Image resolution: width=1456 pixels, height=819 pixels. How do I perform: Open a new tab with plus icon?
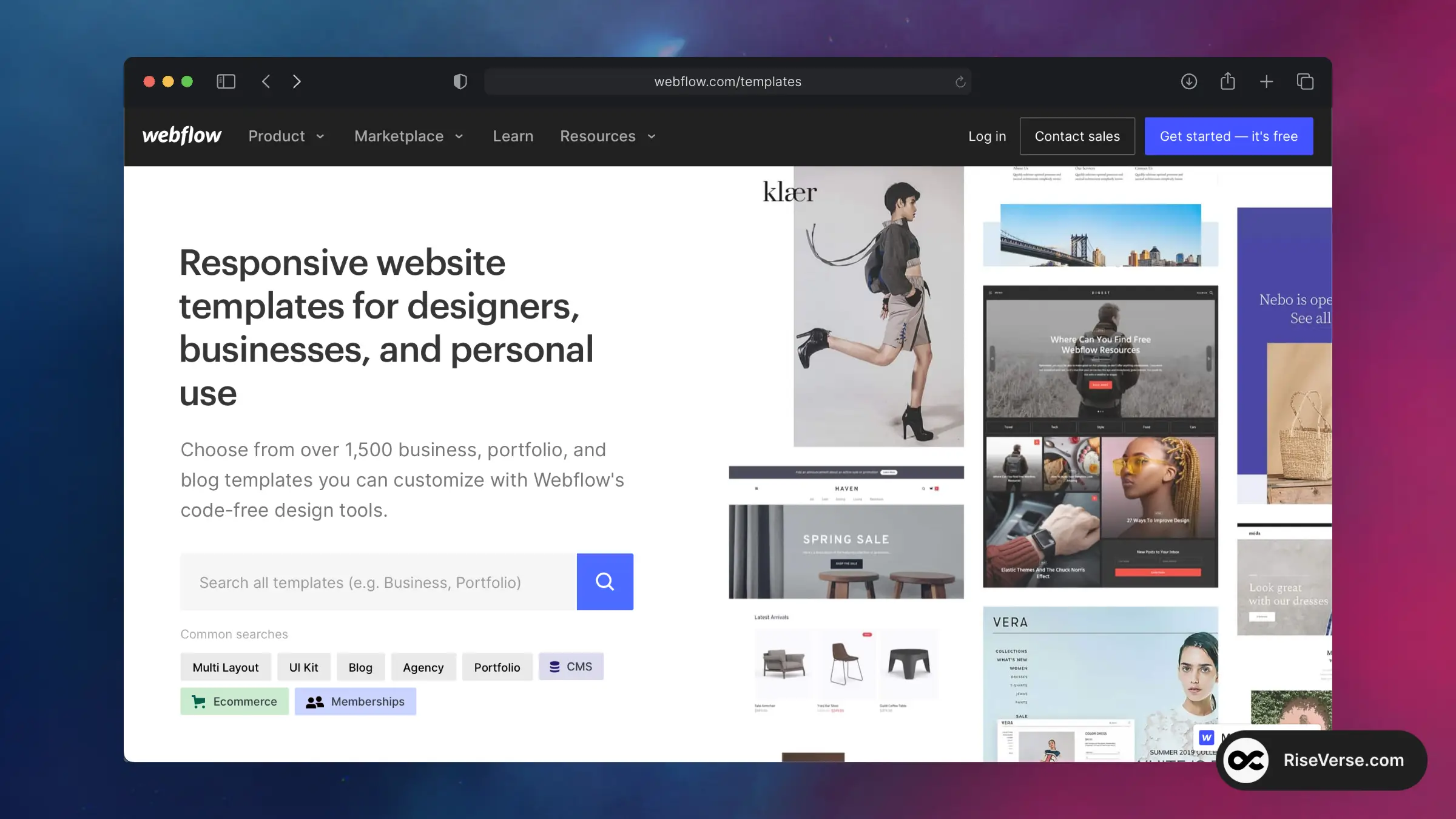[x=1266, y=81]
